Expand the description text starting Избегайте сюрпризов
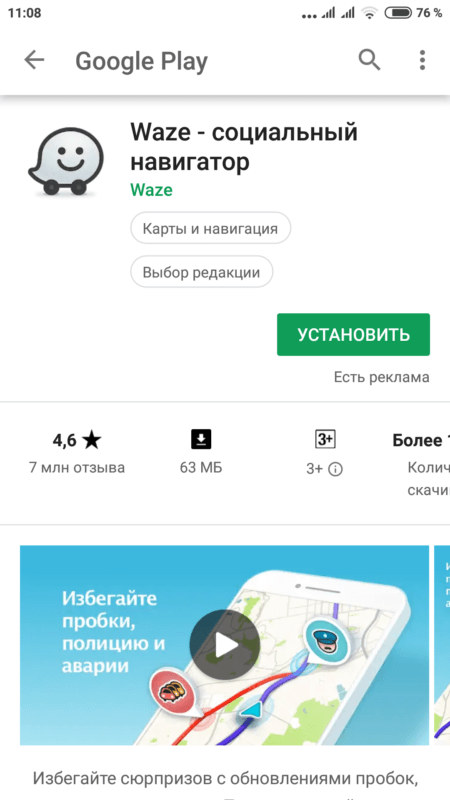The height and width of the screenshot is (800, 450). (225, 779)
